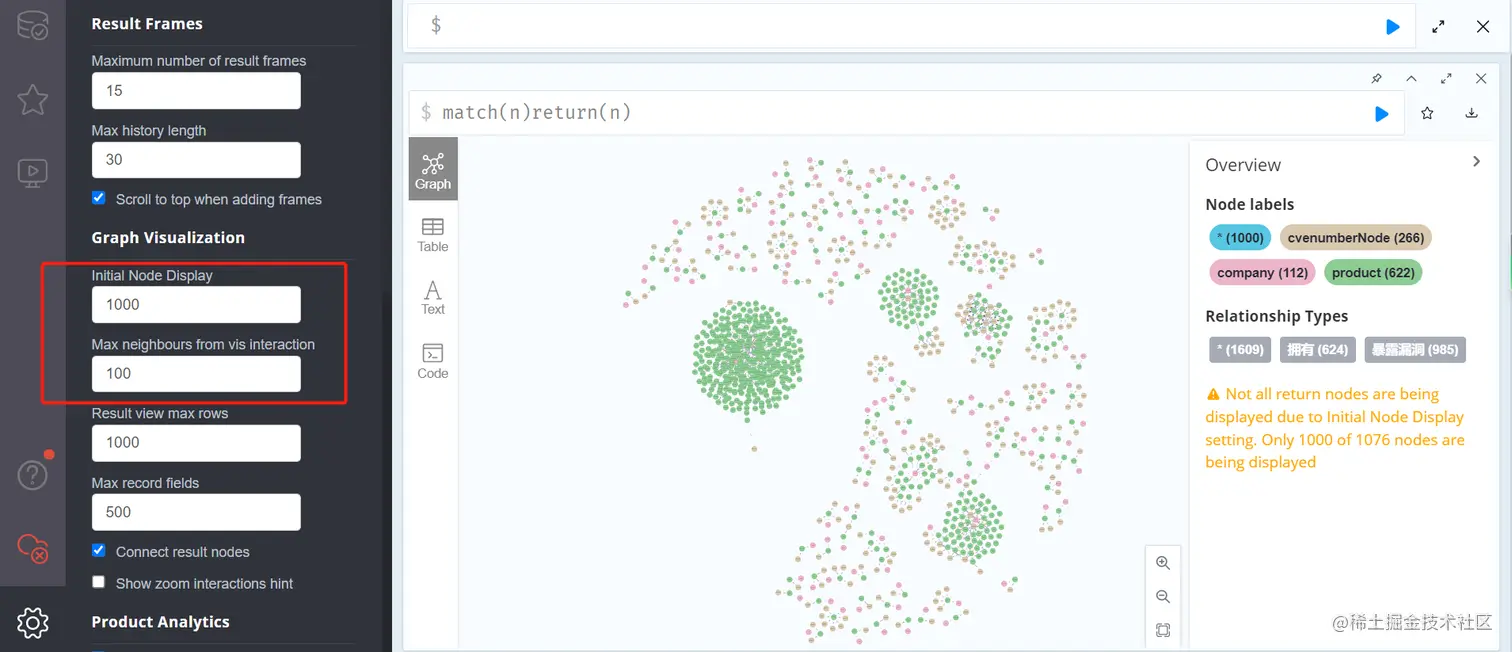1512x652 pixels.
Task: Download the result with the export icon
Action: coord(1471,114)
